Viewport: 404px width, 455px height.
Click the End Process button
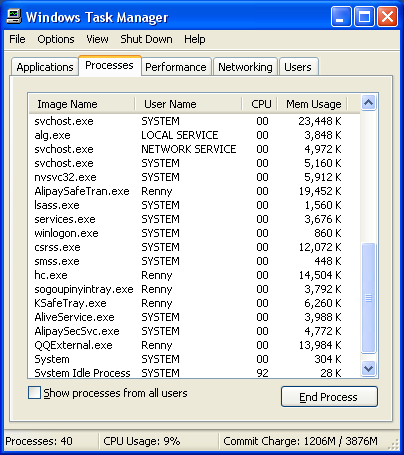point(329,397)
